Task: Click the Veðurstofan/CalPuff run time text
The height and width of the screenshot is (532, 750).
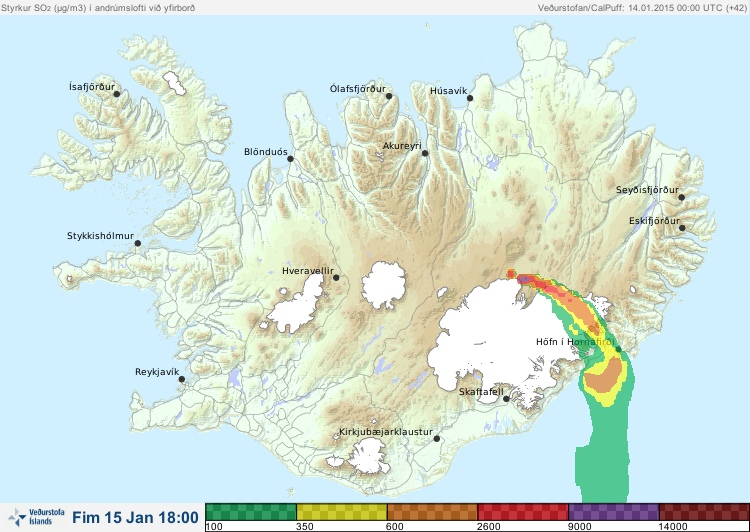Action: tap(641, 8)
